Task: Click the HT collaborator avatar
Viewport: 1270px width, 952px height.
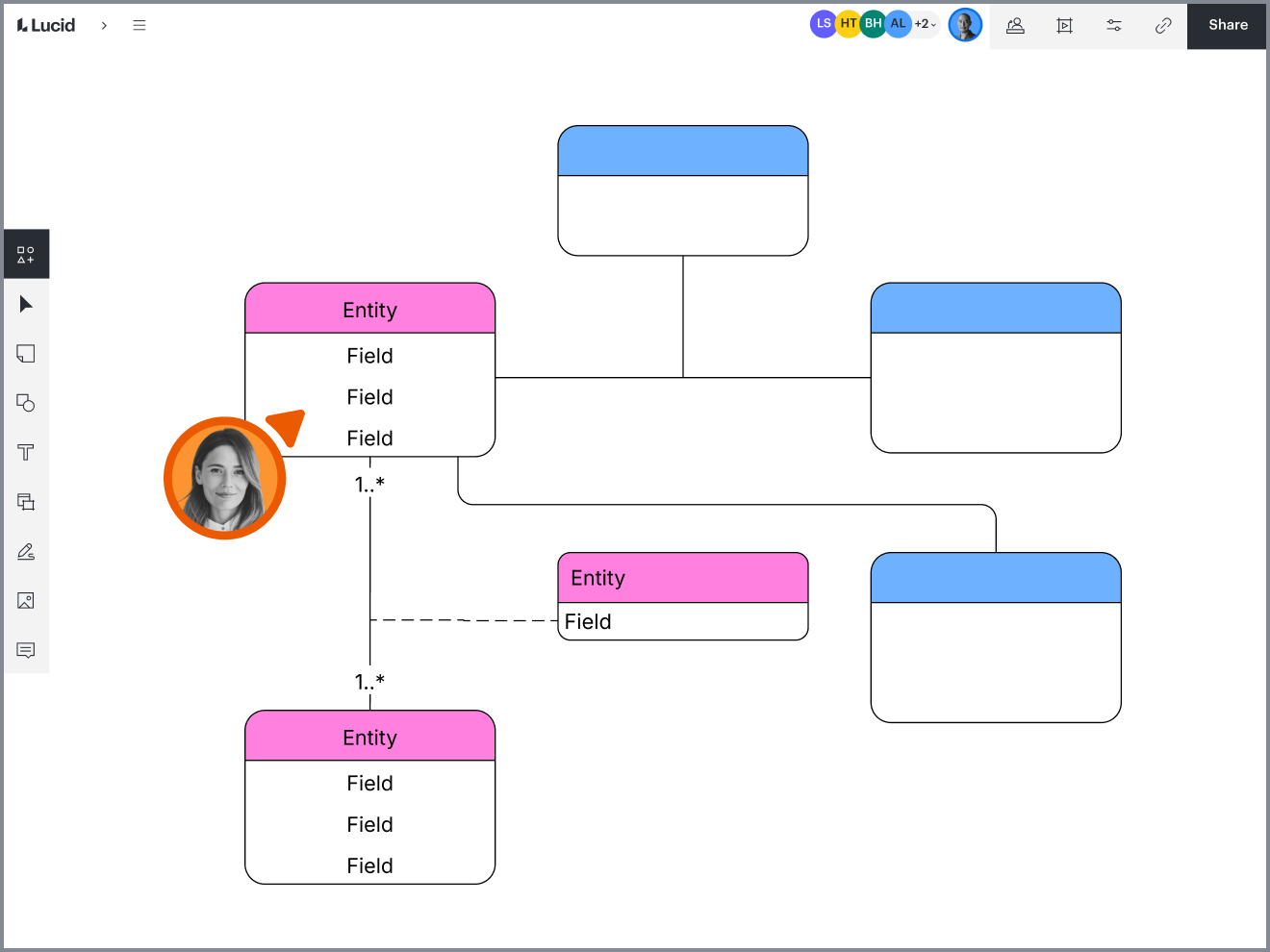Action: click(x=848, y=24)
